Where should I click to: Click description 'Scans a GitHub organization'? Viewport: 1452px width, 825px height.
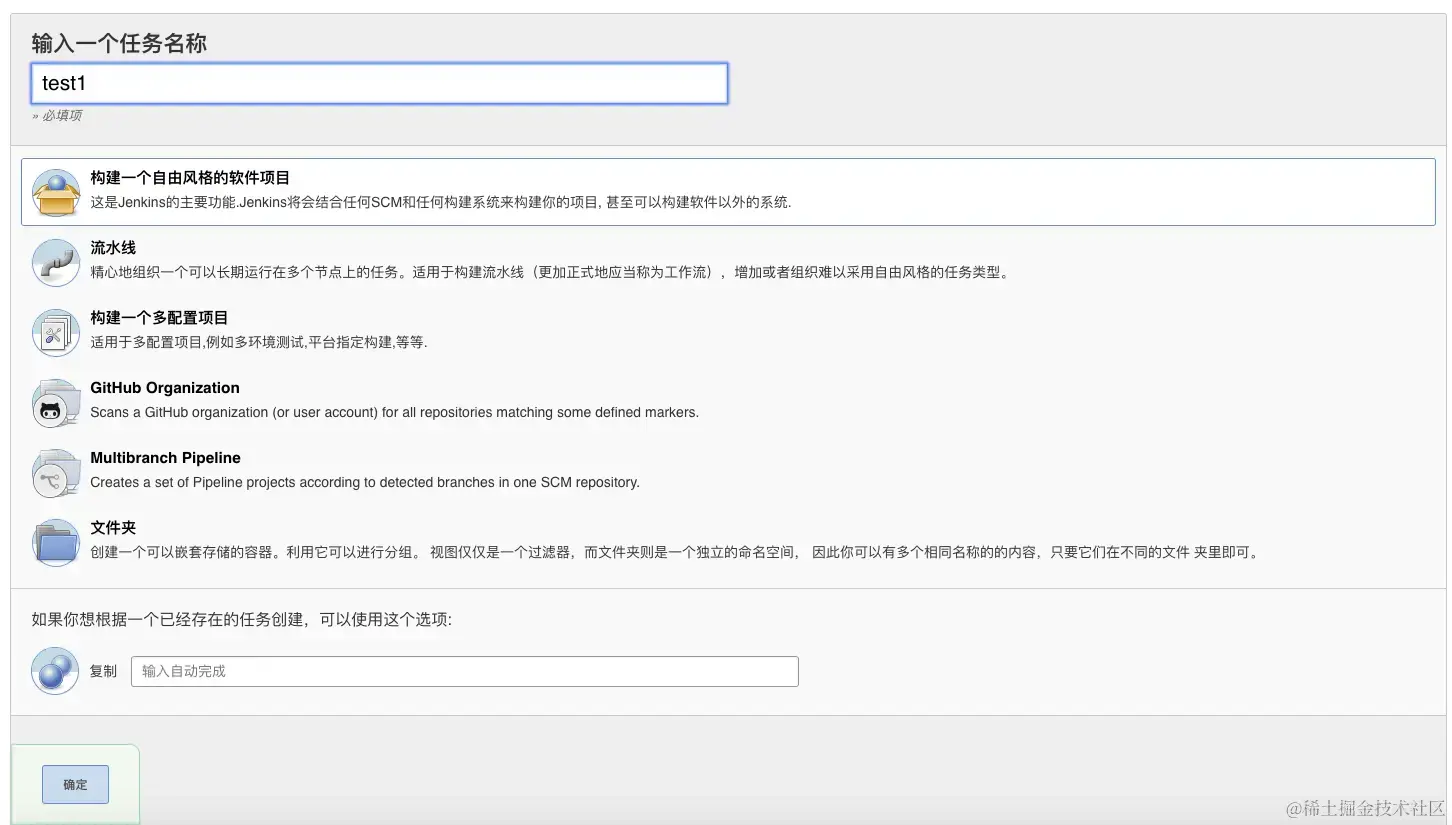point(395,412)
